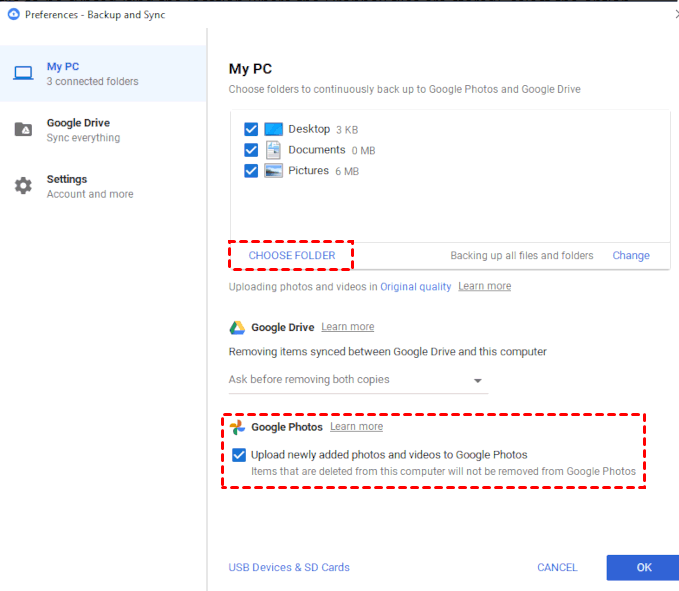Click the Google Drive triangle logo
This screenshot has height=591, width=679.
[237, 328]
